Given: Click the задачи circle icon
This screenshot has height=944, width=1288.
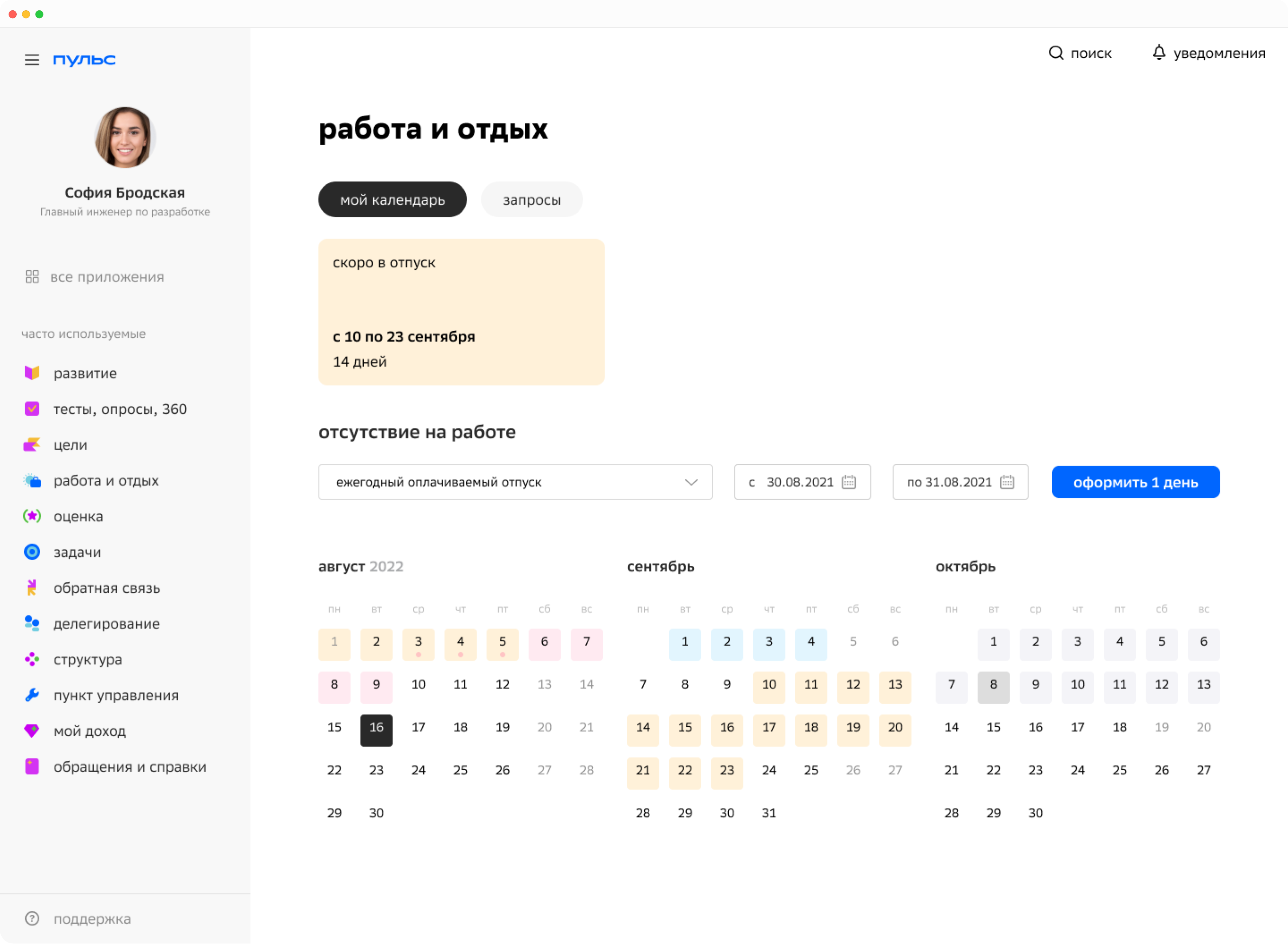Looking at the screenshot, I should (x=32, y=552).
